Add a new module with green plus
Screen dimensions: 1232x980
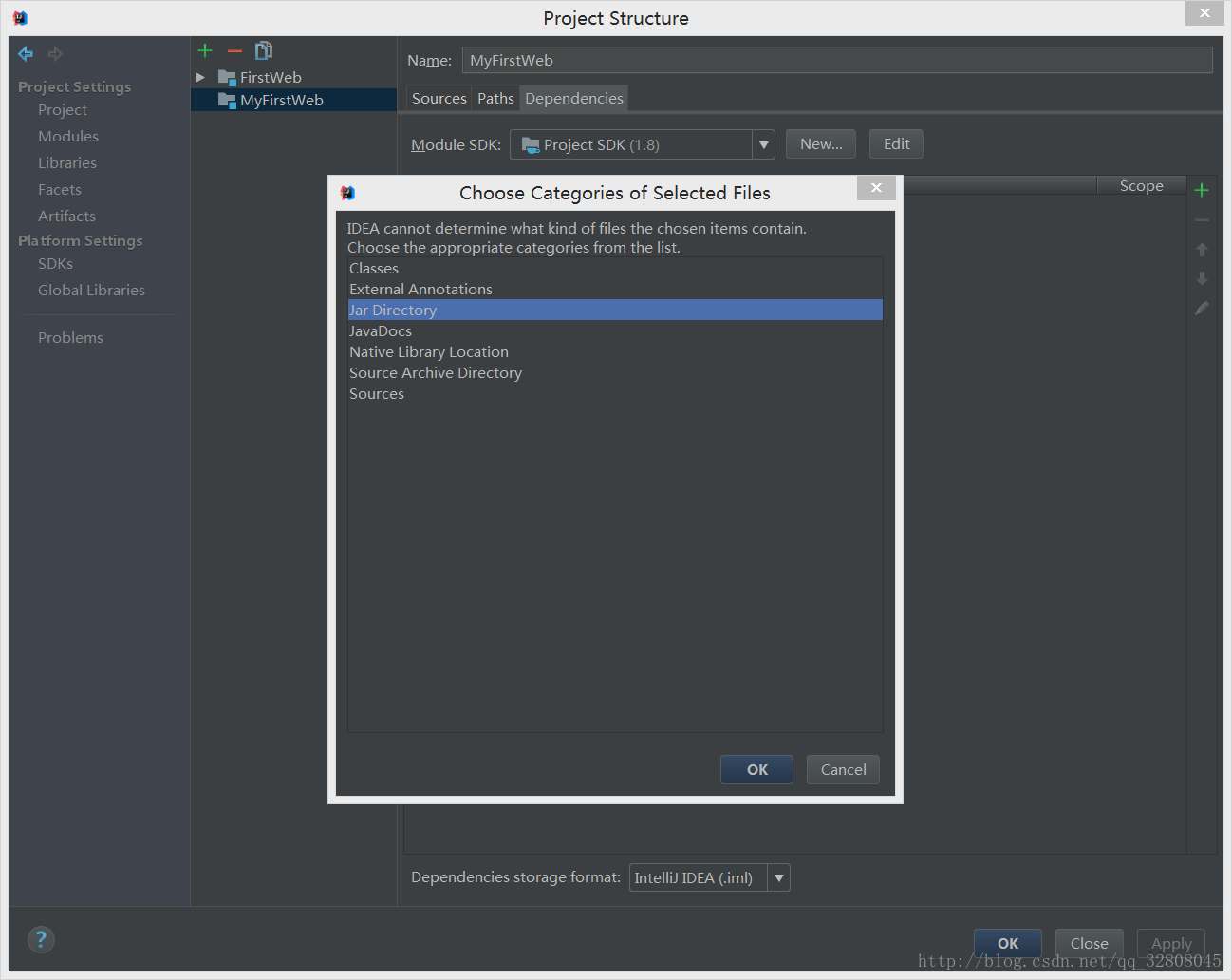205,50
